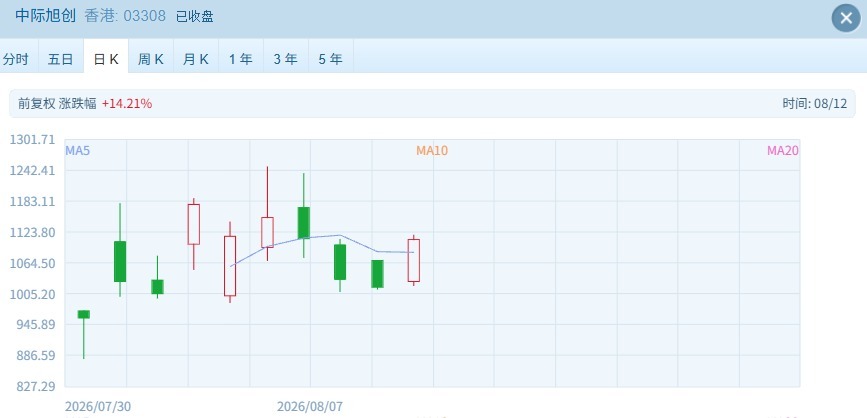The height and width of the screenshot is (418, 867).
Task: Select the latest red candlestick on the right
Action: pos(414,260)
